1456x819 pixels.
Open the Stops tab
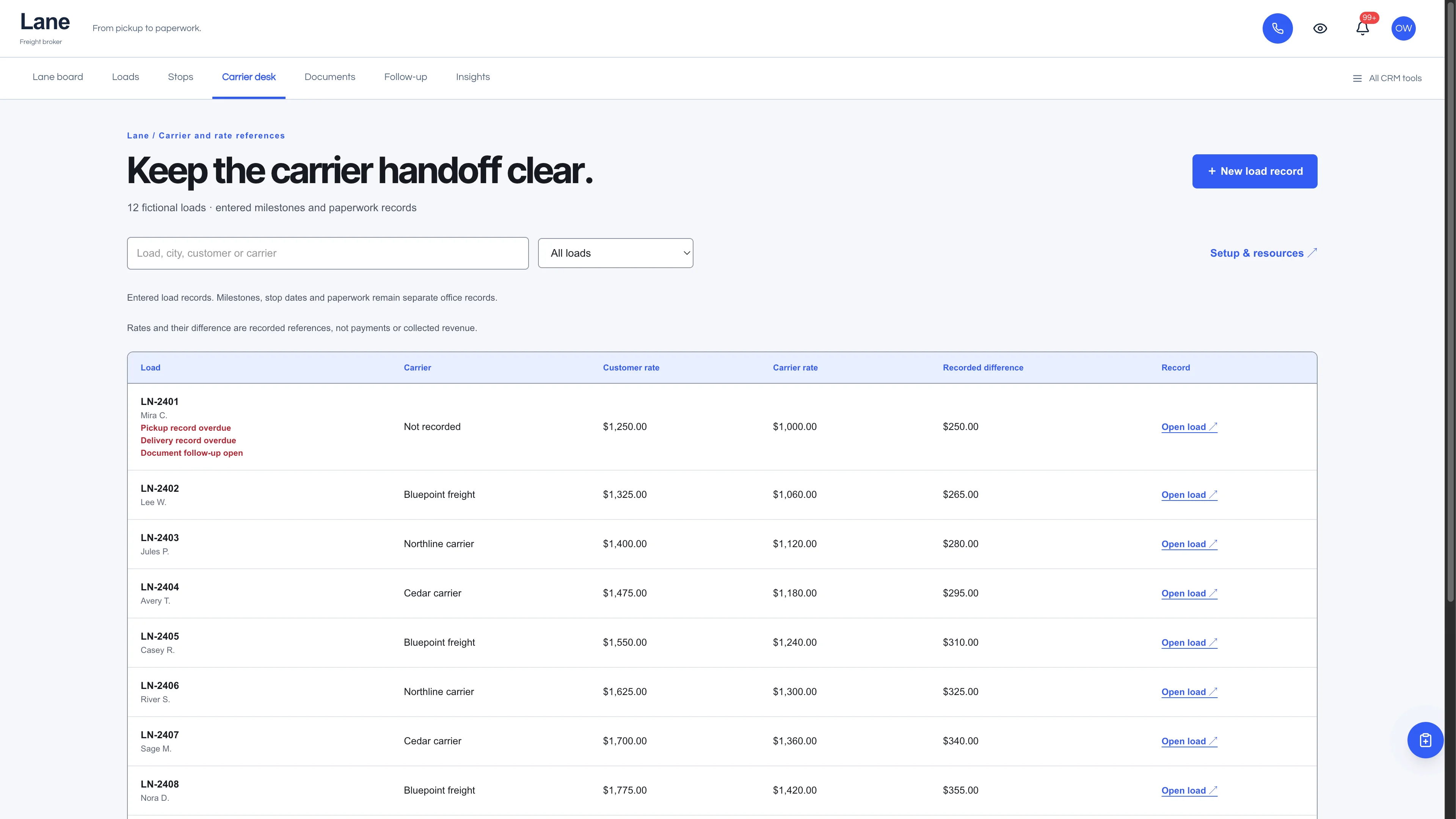point(180,77)
